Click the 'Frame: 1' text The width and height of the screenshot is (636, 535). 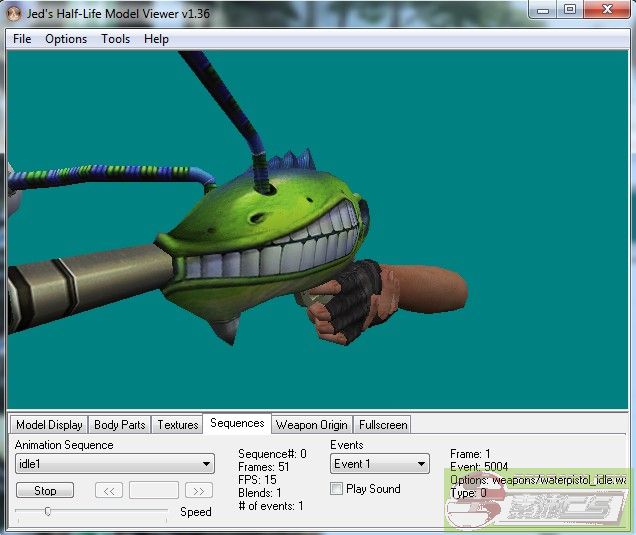(470, 453)
